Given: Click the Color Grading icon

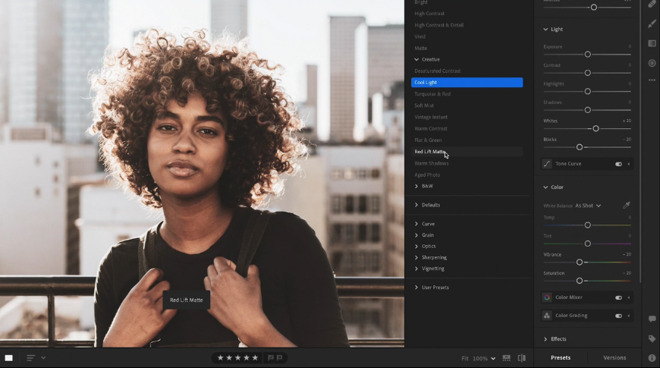Looking at the screenshot, I should [547, 316].
